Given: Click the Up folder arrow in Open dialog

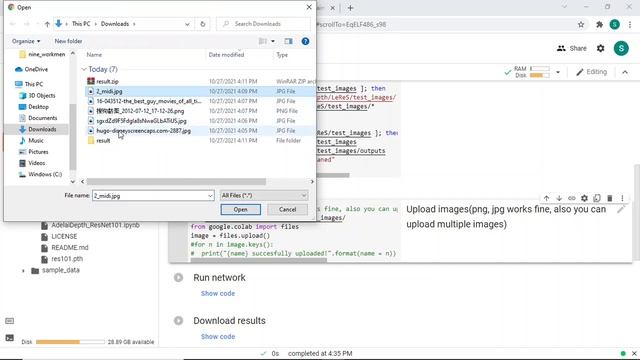Looking at the screenshot, I should coord(47,24).
